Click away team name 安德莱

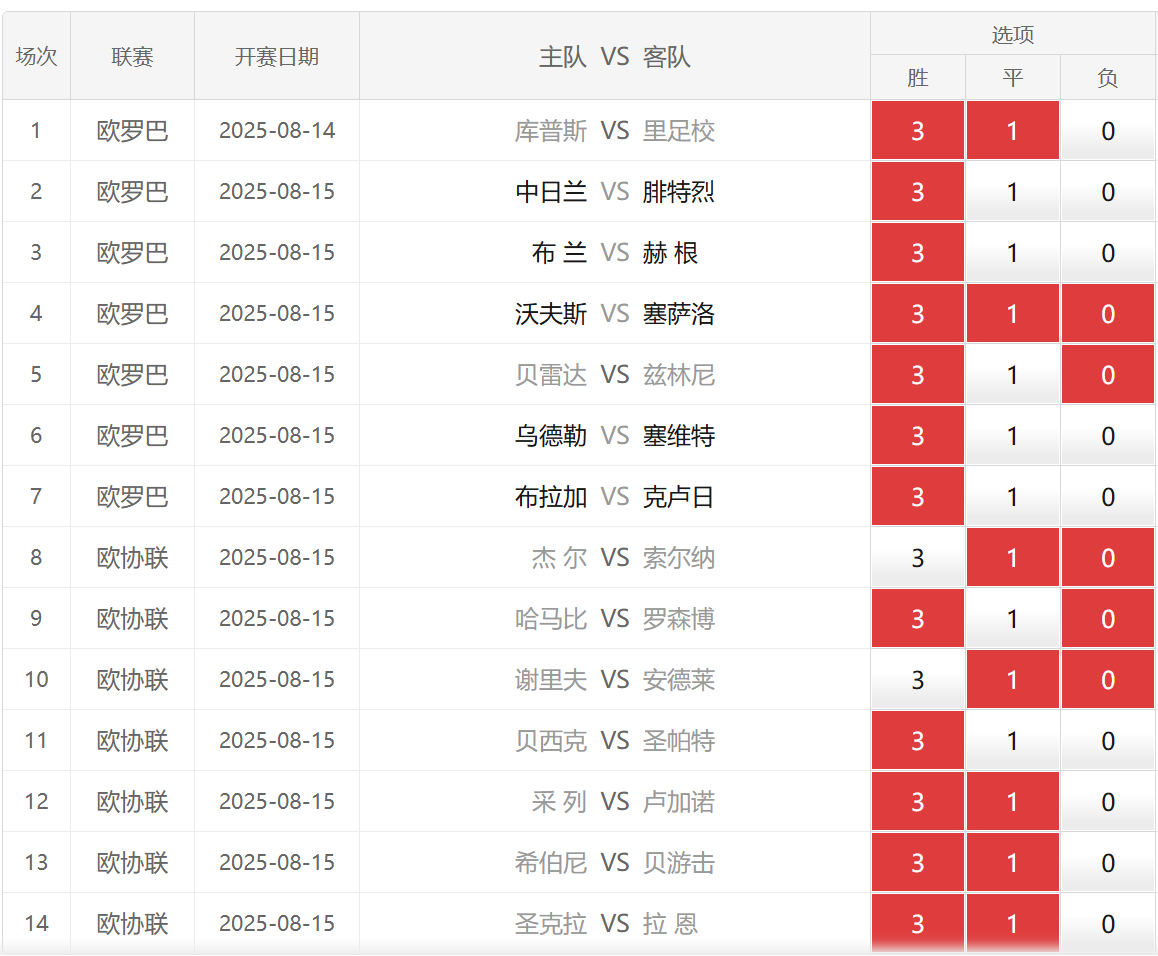[x=679, y=680]
